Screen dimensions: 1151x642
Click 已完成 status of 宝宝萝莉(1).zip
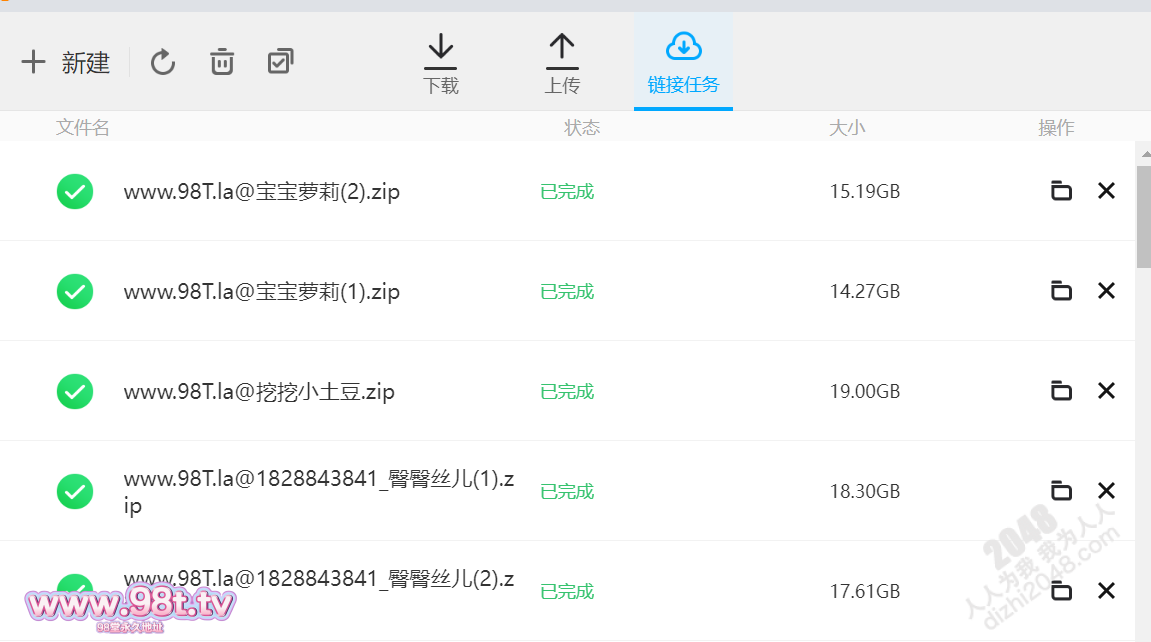point(567,291)
